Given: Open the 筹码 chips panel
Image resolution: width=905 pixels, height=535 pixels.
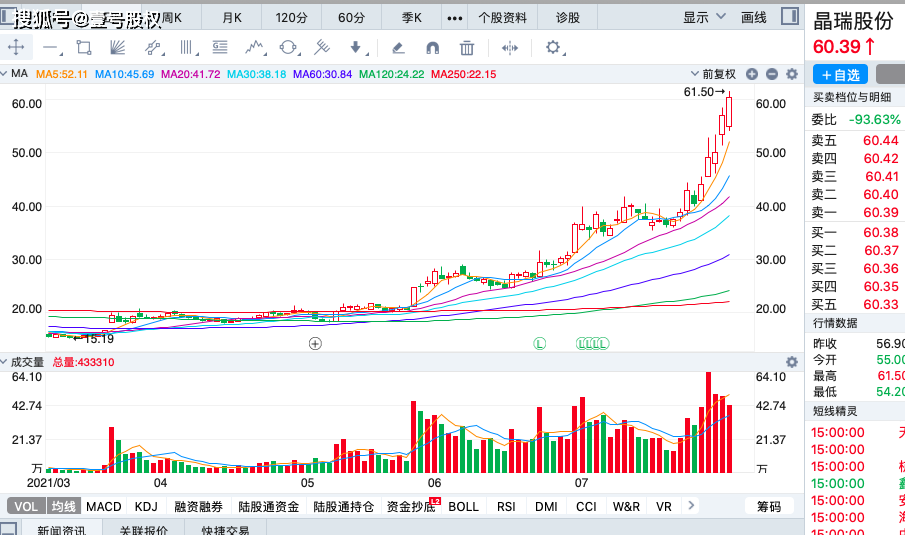Looking at the screenshot, I should [x=769, y=506].
